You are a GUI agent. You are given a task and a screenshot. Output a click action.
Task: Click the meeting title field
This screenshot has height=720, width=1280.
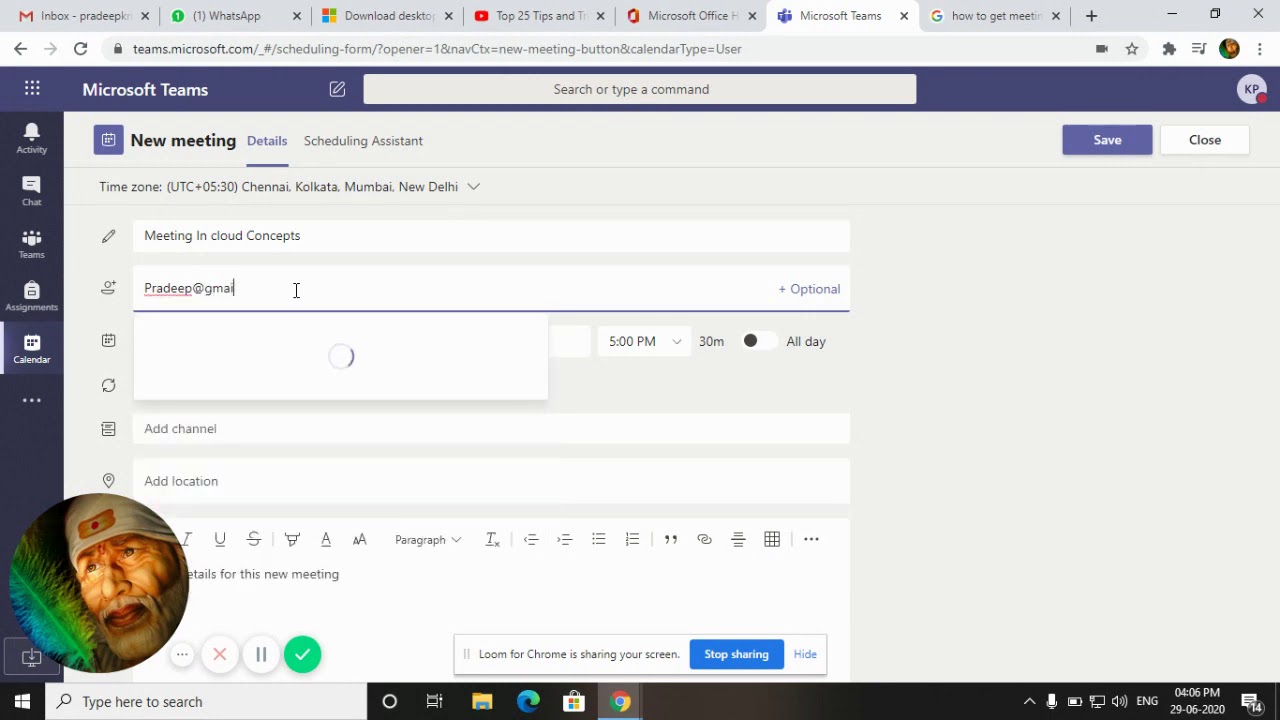[x=491, y=236]
